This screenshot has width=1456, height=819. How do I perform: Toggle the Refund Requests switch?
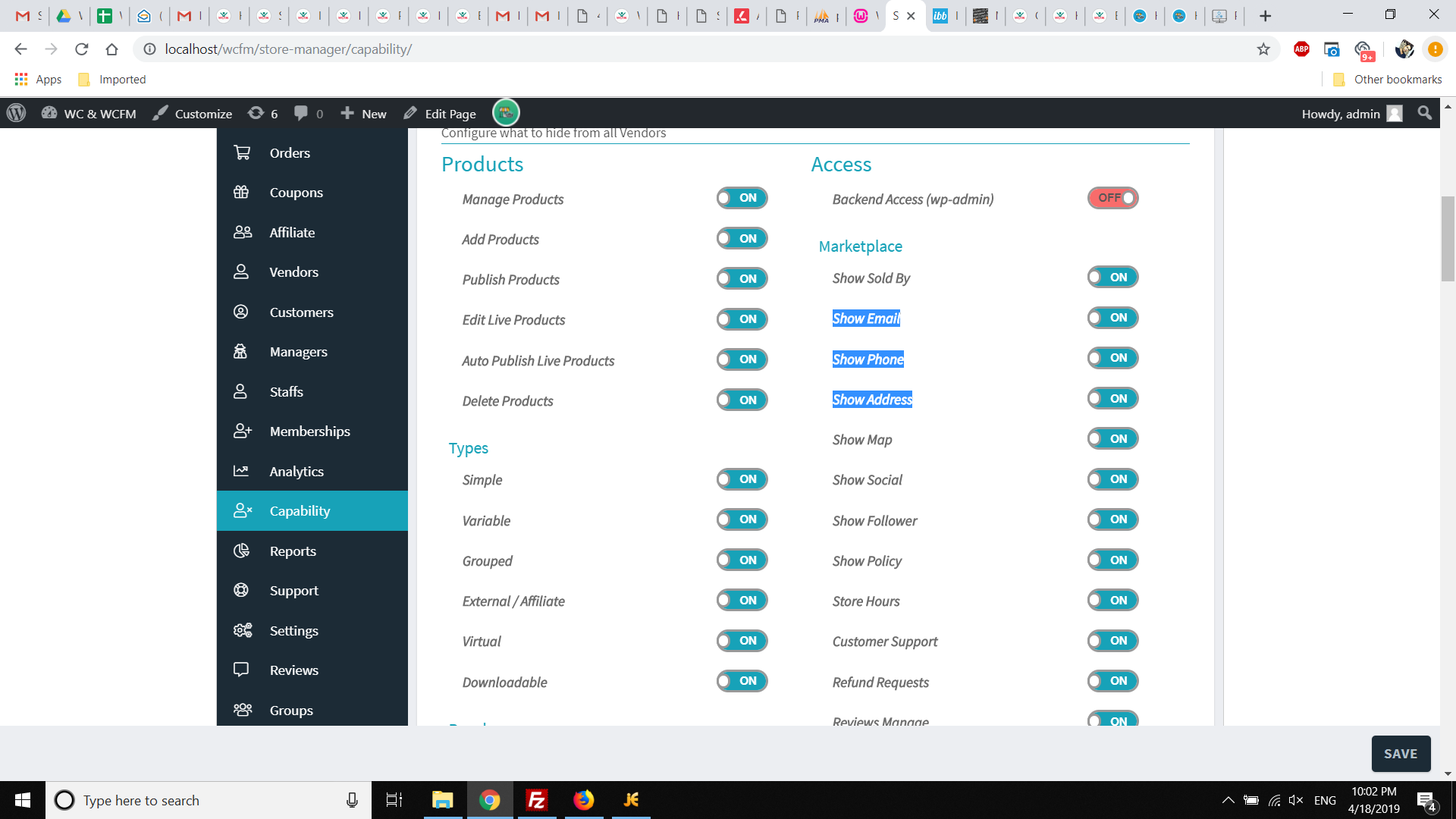[1112, 681]
